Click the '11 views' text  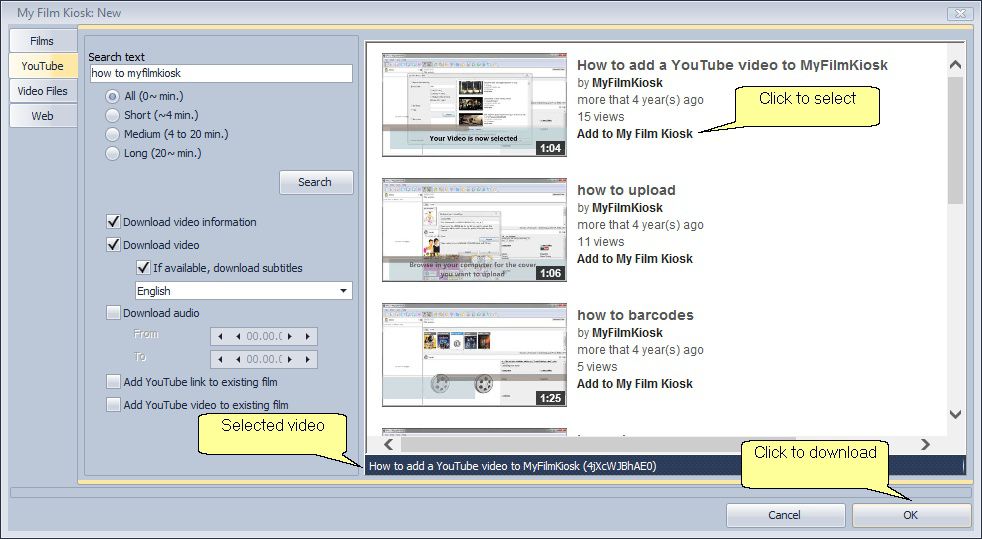601,242
